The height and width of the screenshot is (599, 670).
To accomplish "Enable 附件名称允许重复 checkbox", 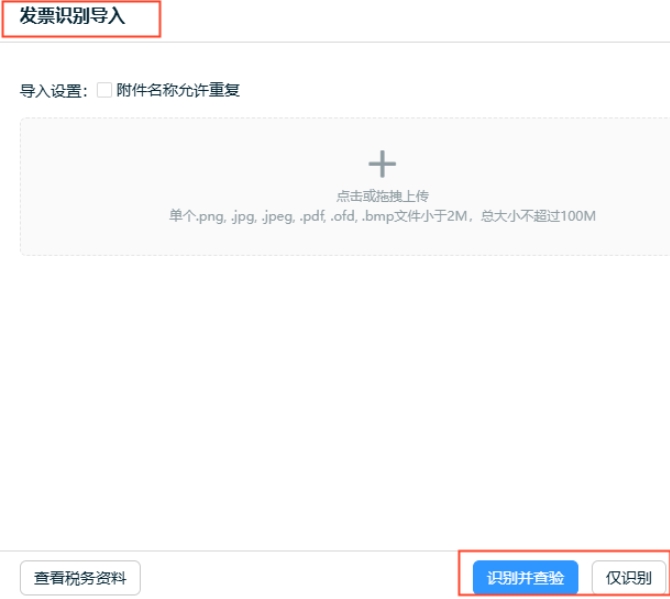I will coord(104,90).
